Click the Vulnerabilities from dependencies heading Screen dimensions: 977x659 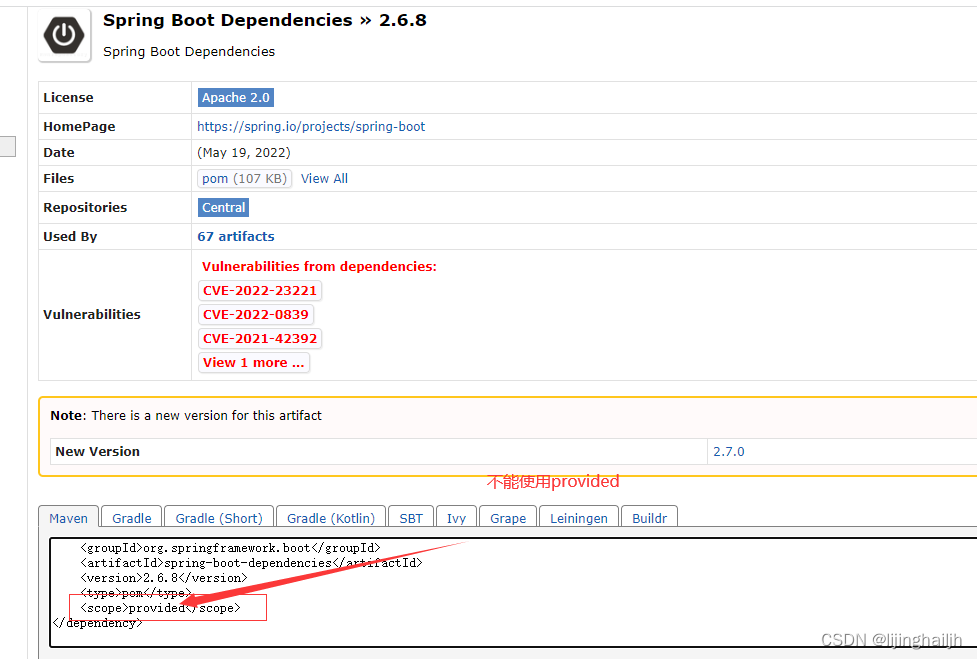click(319, 267)
